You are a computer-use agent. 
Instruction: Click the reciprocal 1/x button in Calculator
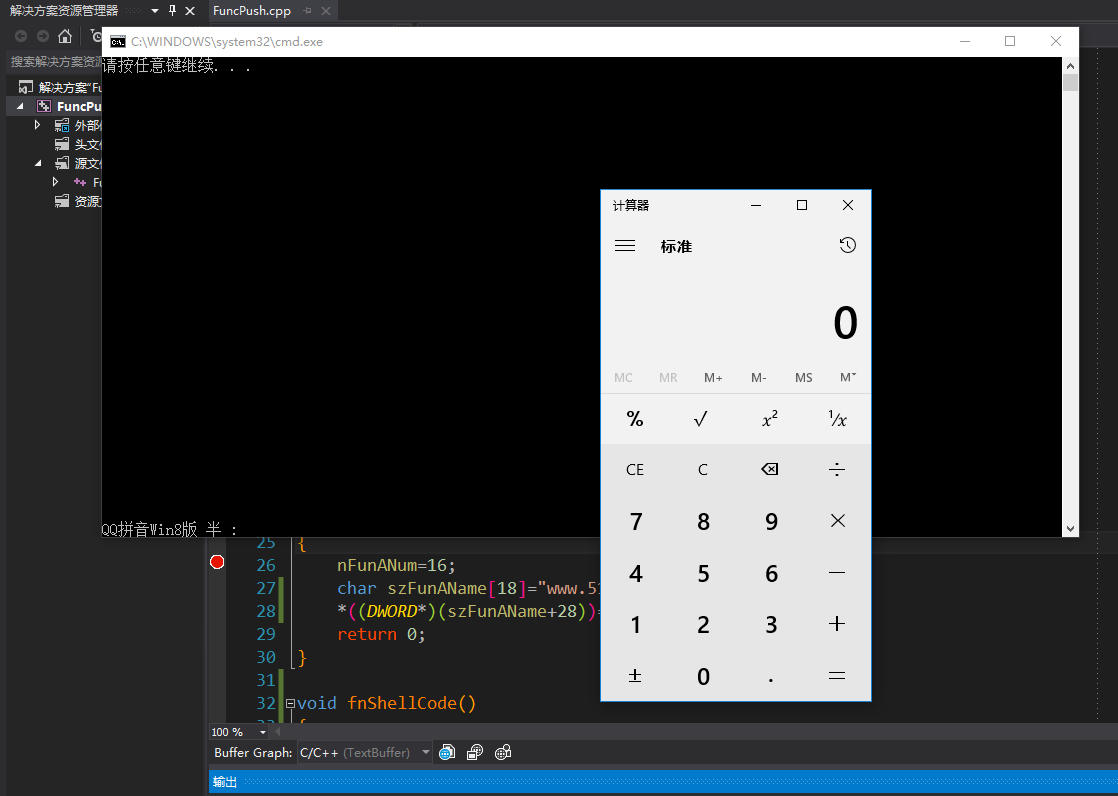(x=837, y=419)
